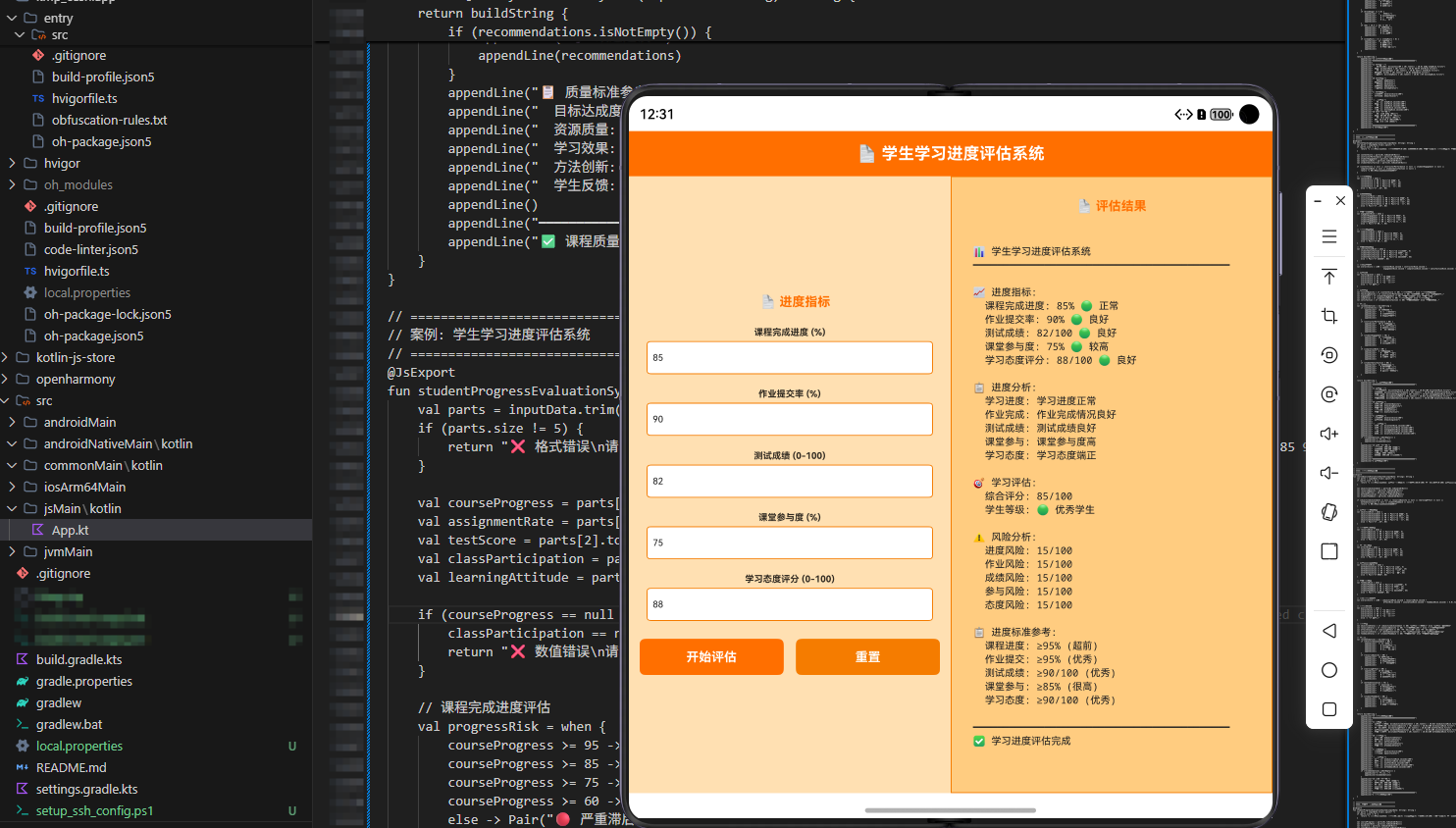1456x828 pixels.
Task: Tap the emulator Home circle button
Action: tap(1329, 670)
